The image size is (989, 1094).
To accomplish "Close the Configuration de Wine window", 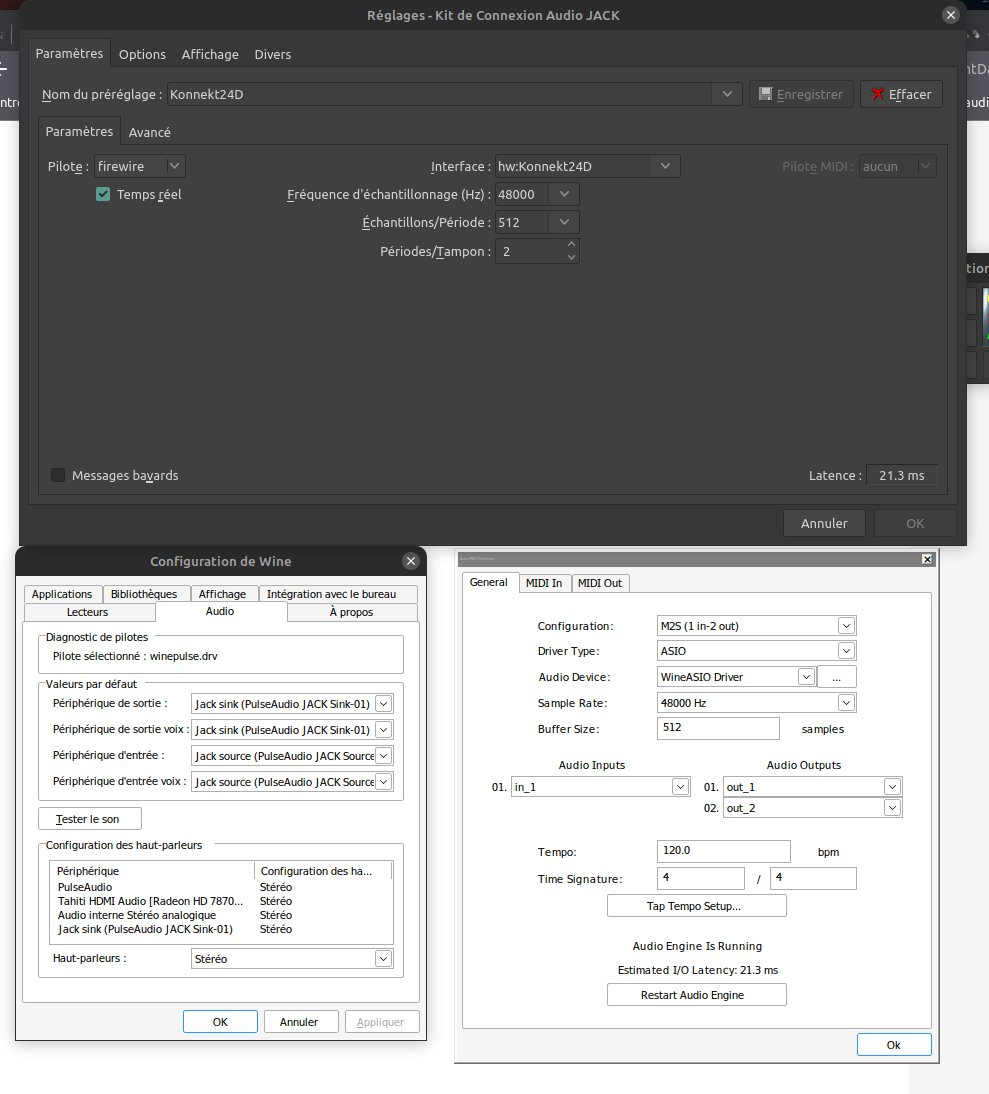I will [x=410, y=561].
